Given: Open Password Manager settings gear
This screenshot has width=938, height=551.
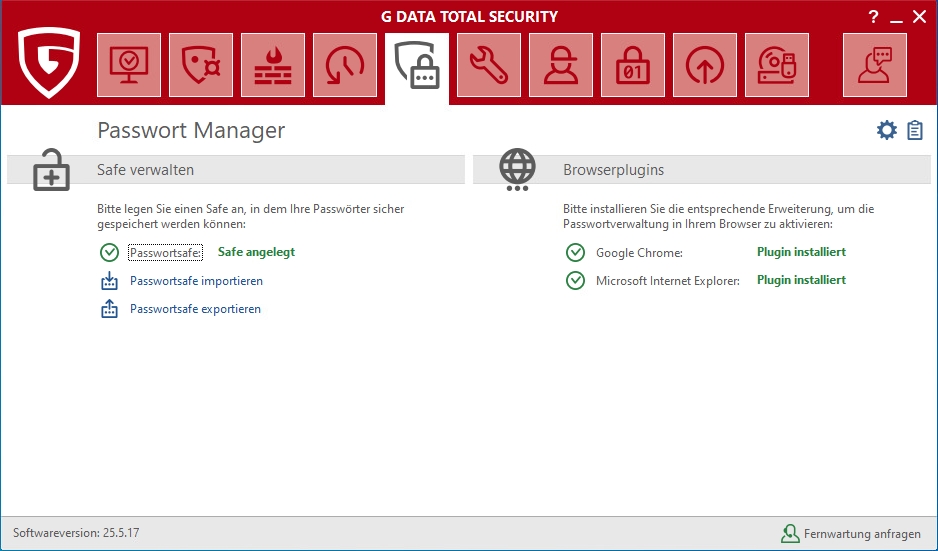Looking at the screenshot, I should tap(886, 130).
